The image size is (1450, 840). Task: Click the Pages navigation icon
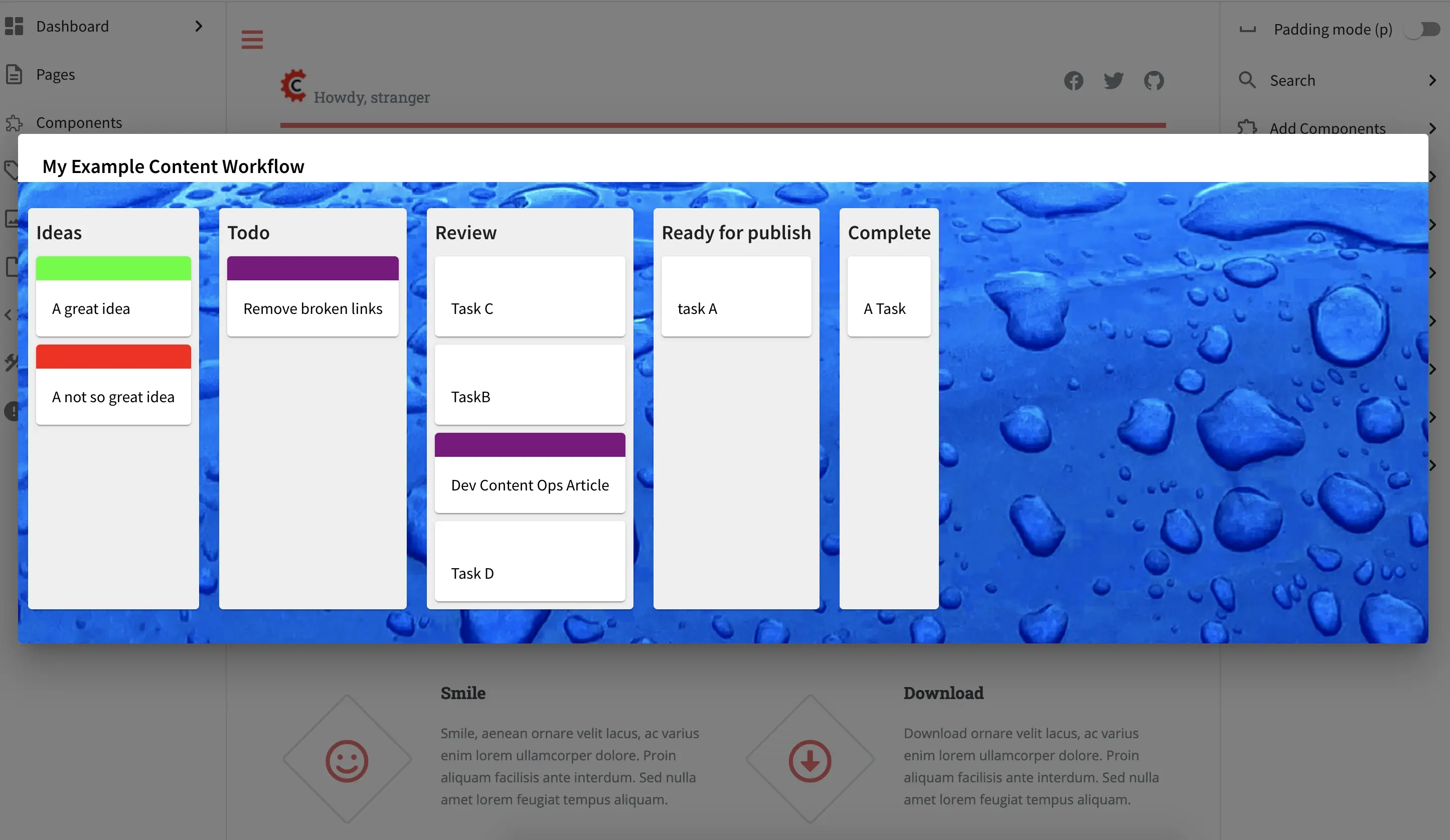pos(14,73)
